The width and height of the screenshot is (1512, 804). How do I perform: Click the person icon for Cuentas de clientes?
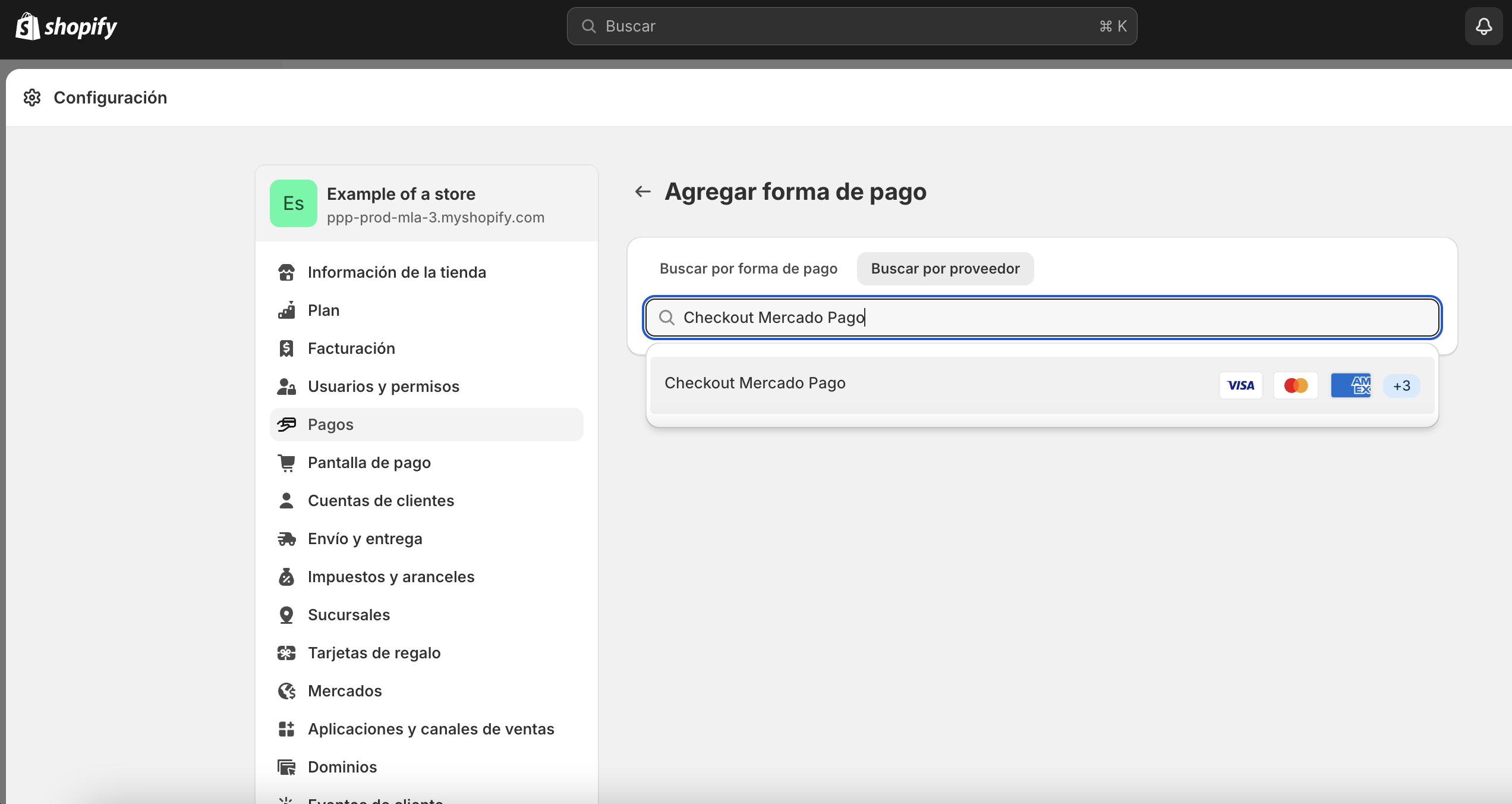(286, 501)
